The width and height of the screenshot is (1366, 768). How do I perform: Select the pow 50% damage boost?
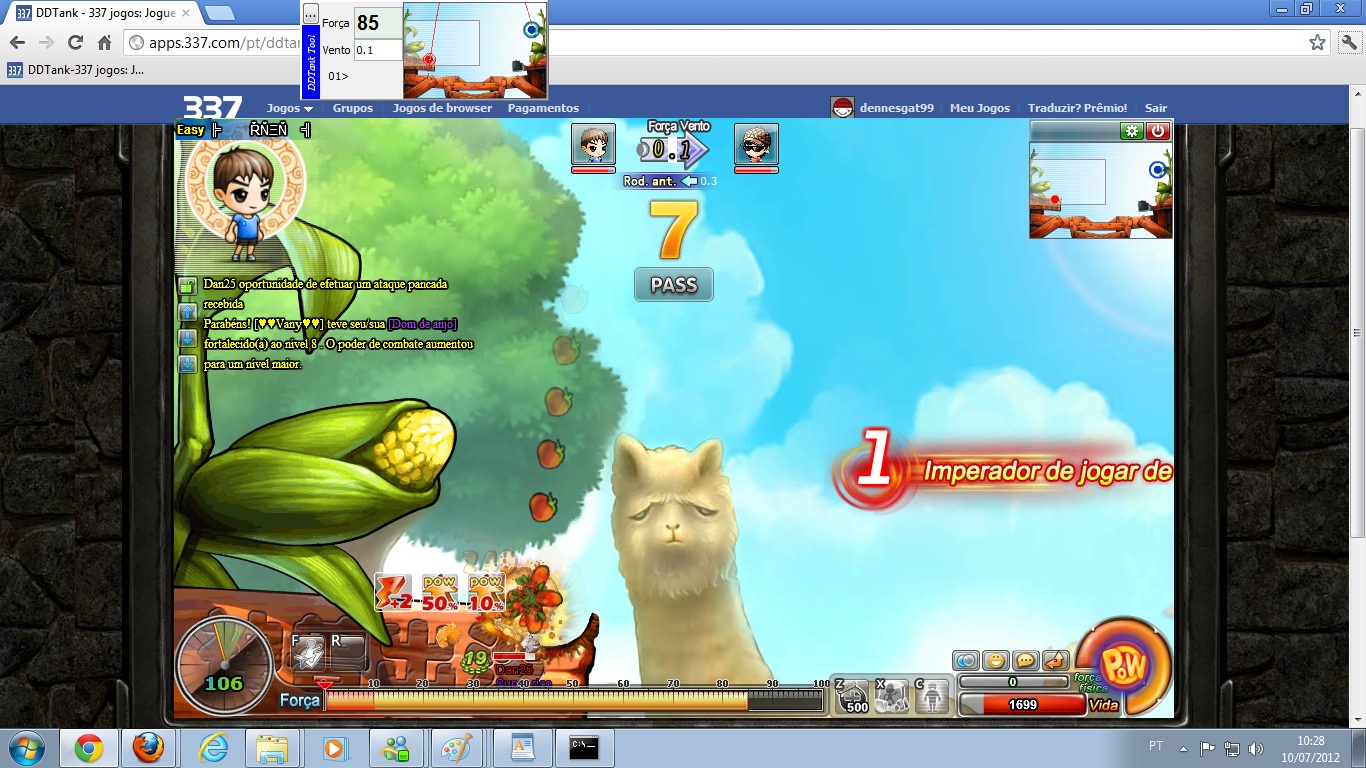[439, 591]
